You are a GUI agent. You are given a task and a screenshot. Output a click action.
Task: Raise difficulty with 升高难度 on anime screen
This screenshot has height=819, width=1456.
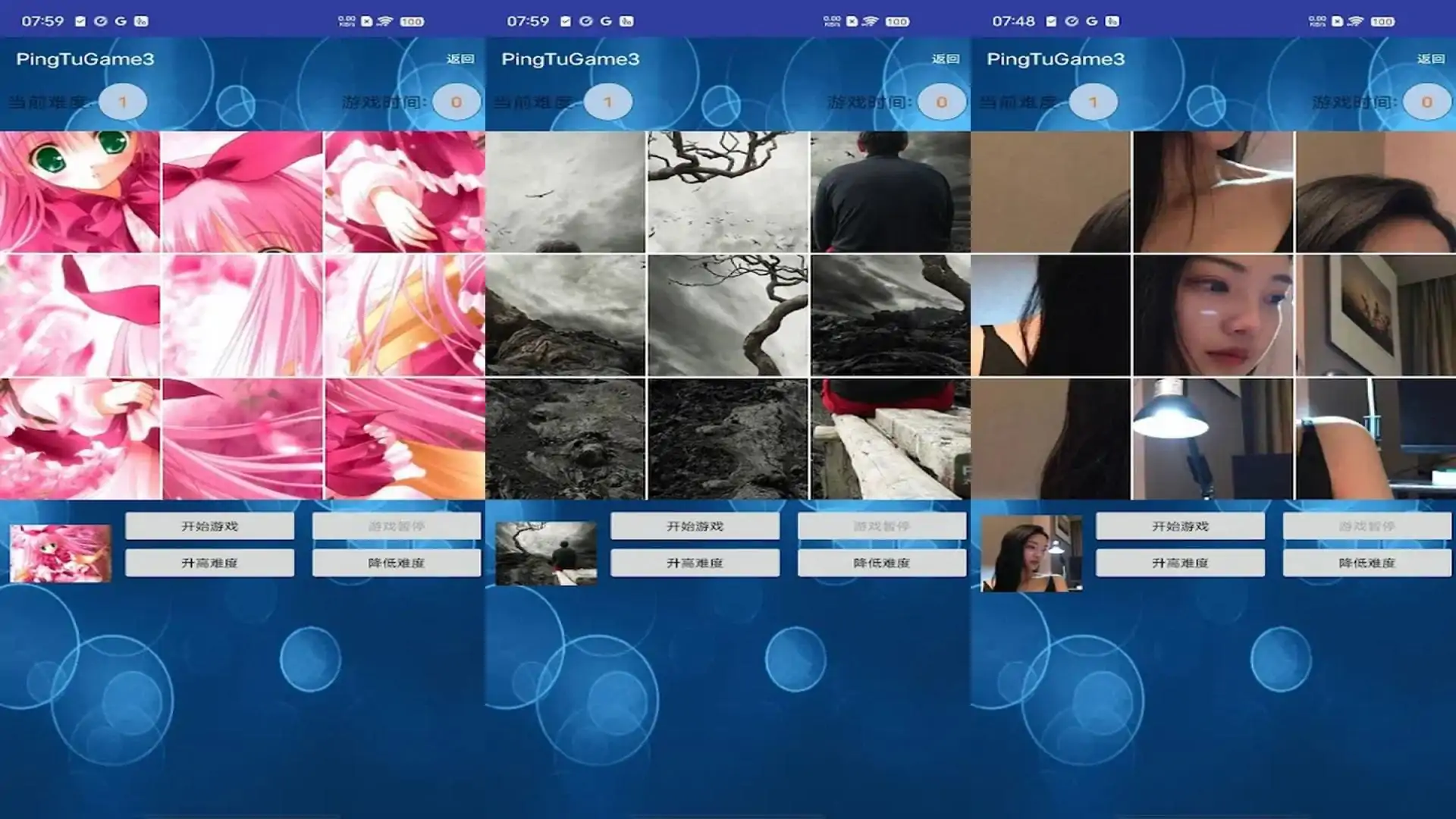[210, 563]
